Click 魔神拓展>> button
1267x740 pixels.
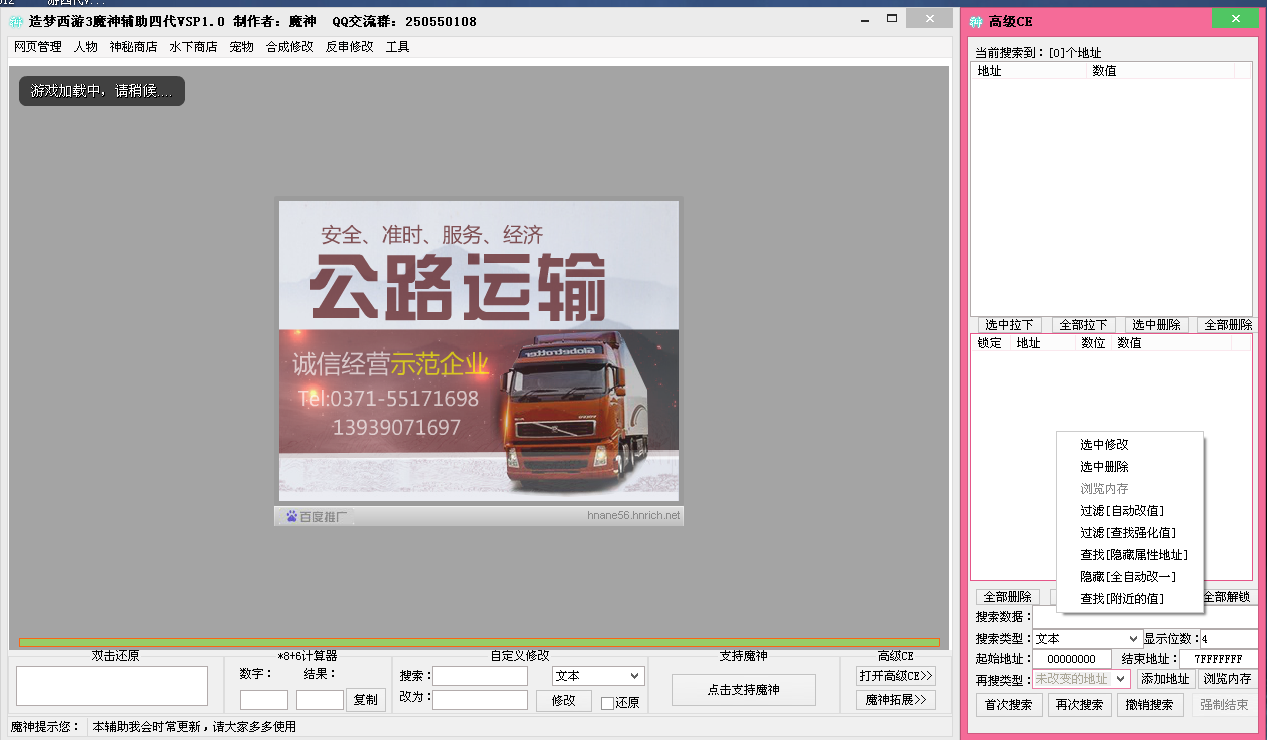pyautogui.click(x=896, y=700)
